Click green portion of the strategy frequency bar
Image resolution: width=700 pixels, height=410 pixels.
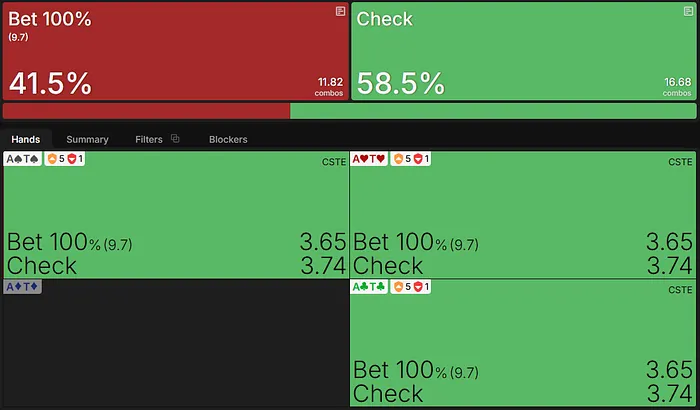[x=493, y=111]
